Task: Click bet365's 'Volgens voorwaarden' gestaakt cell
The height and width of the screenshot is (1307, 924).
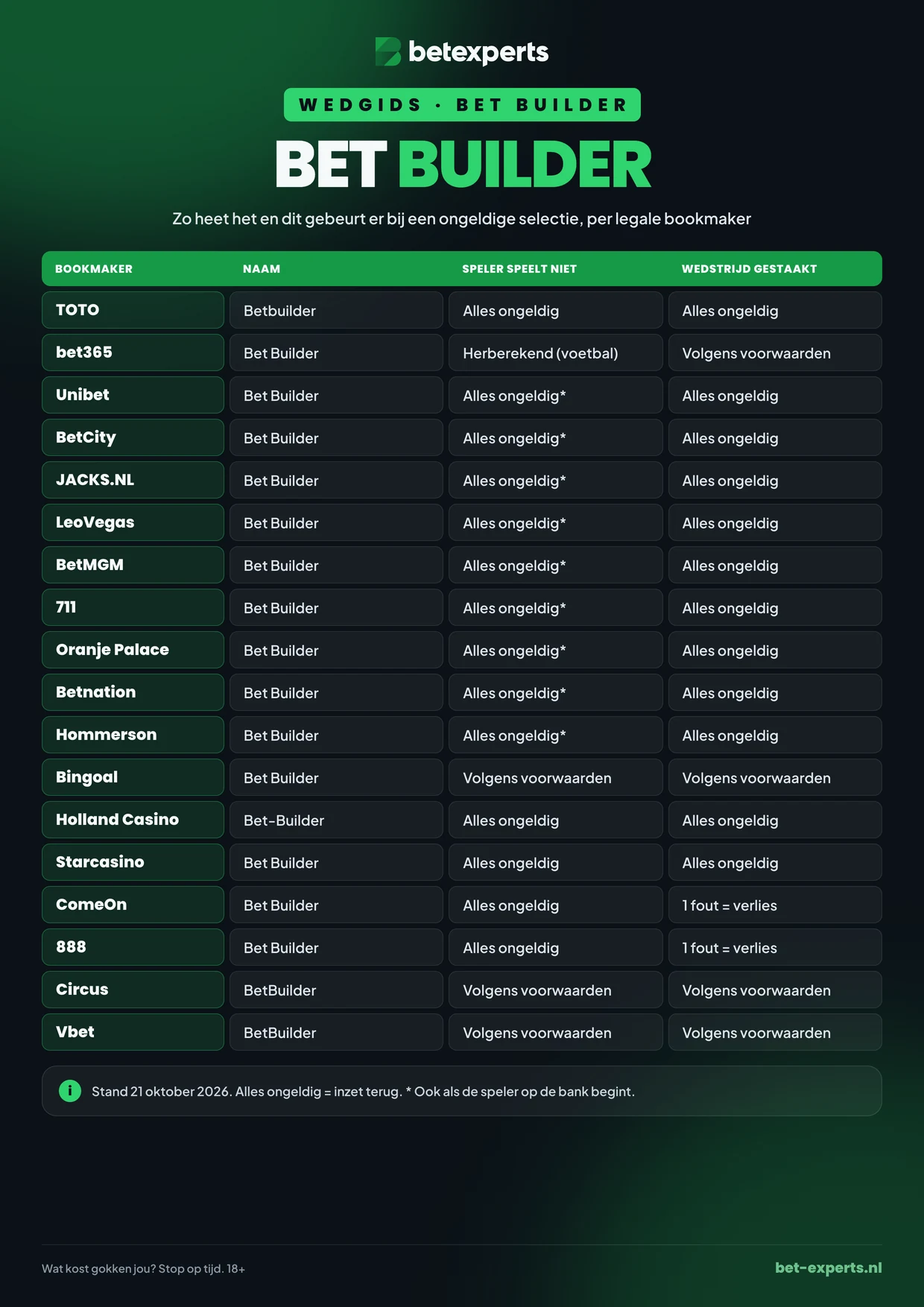Action: click(775, 352)
